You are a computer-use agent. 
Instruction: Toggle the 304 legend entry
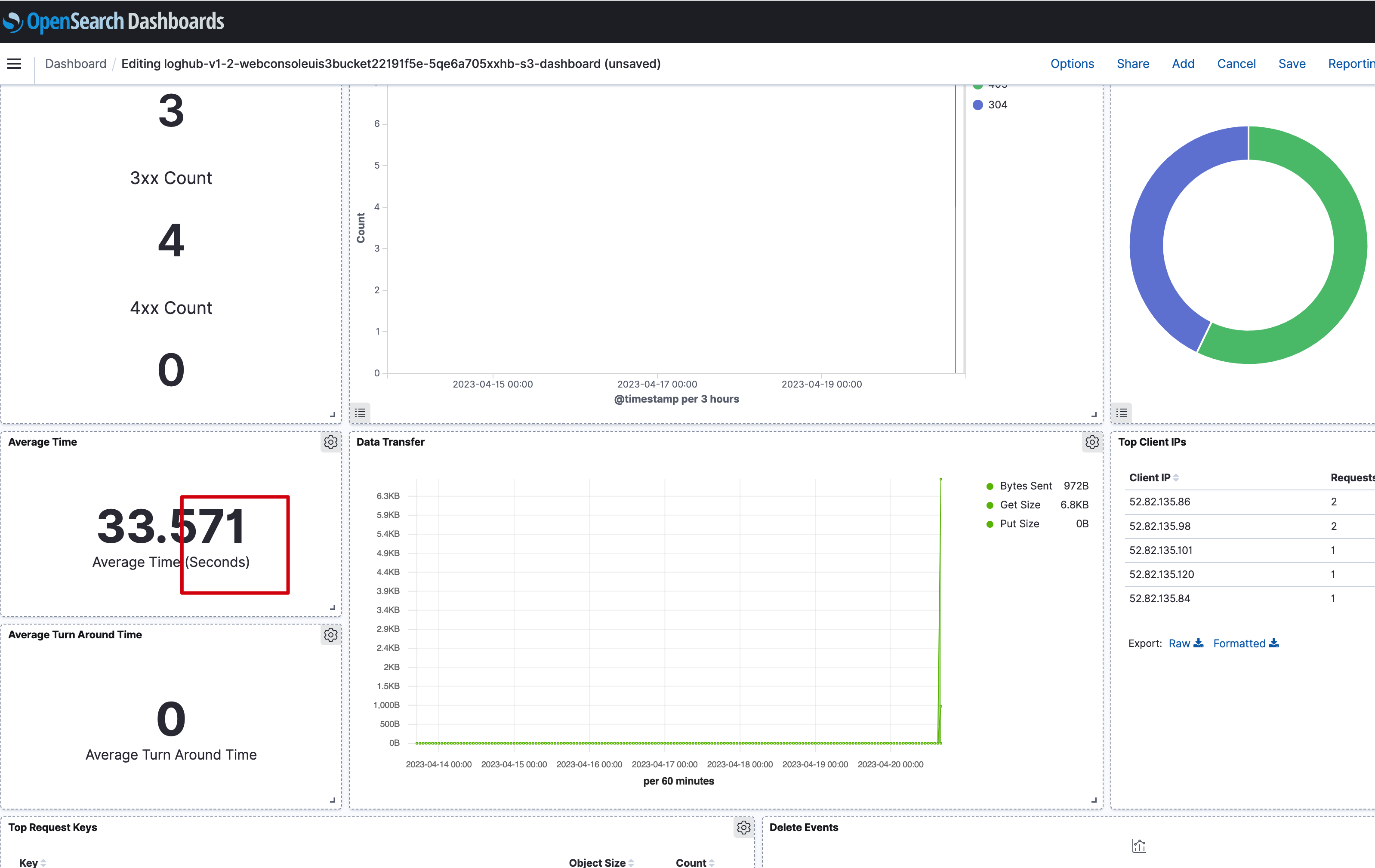click(x=996, y=104)
